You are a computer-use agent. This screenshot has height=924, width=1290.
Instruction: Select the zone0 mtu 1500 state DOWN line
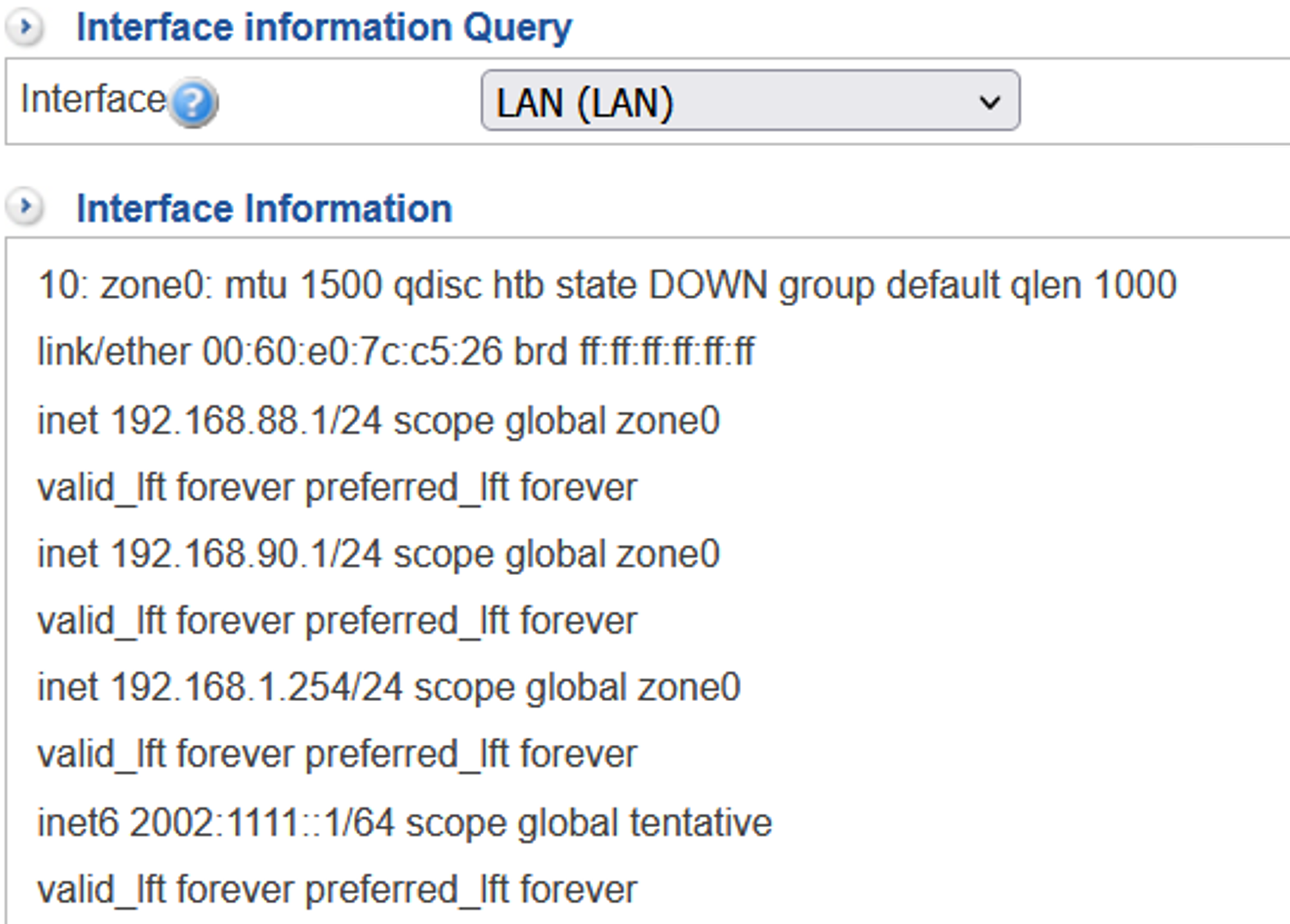[x=607, y=286]
